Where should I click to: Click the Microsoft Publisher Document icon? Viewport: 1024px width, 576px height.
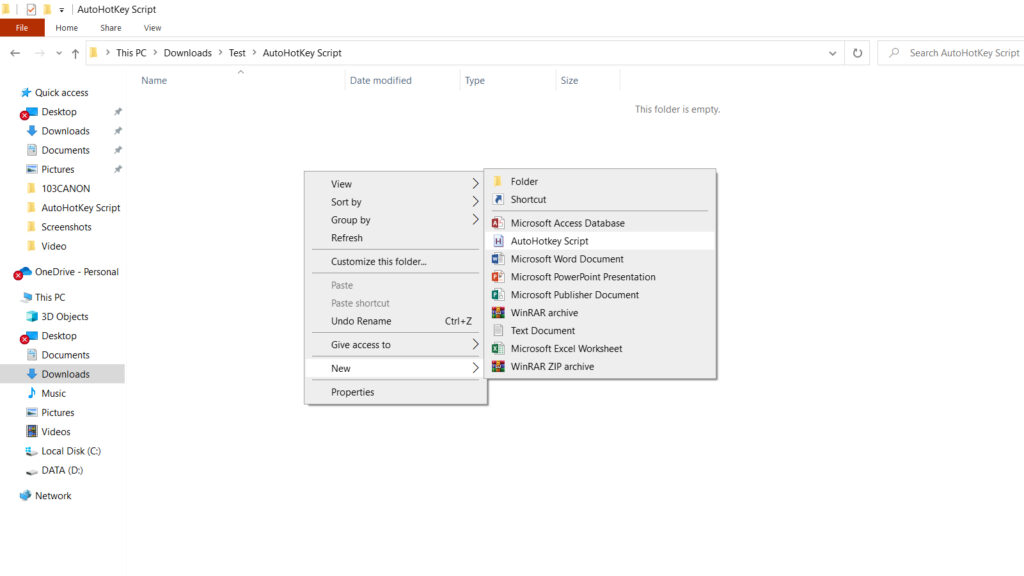click(498, 295)
